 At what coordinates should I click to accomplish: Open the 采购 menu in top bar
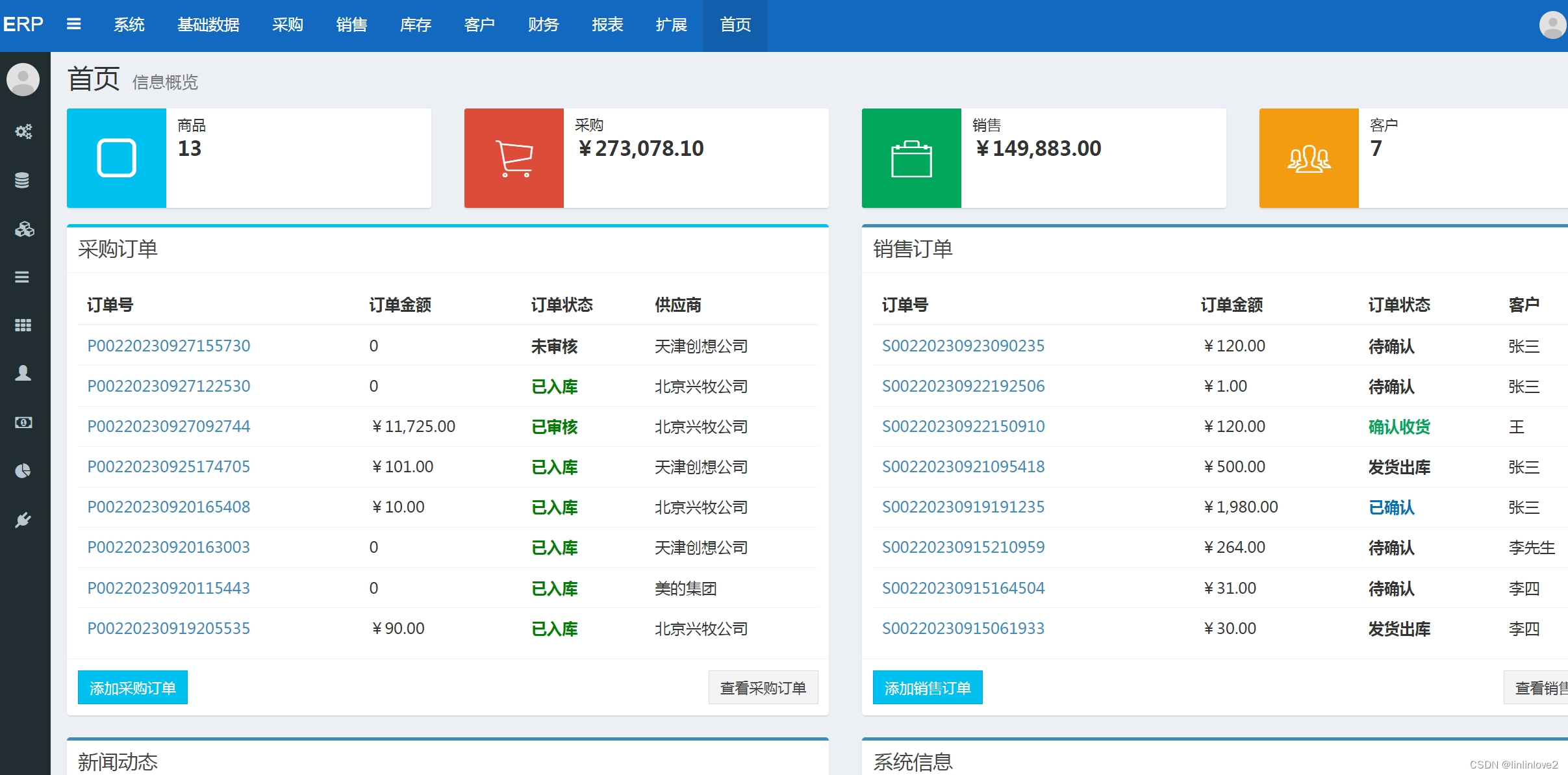tap(288, 25)
